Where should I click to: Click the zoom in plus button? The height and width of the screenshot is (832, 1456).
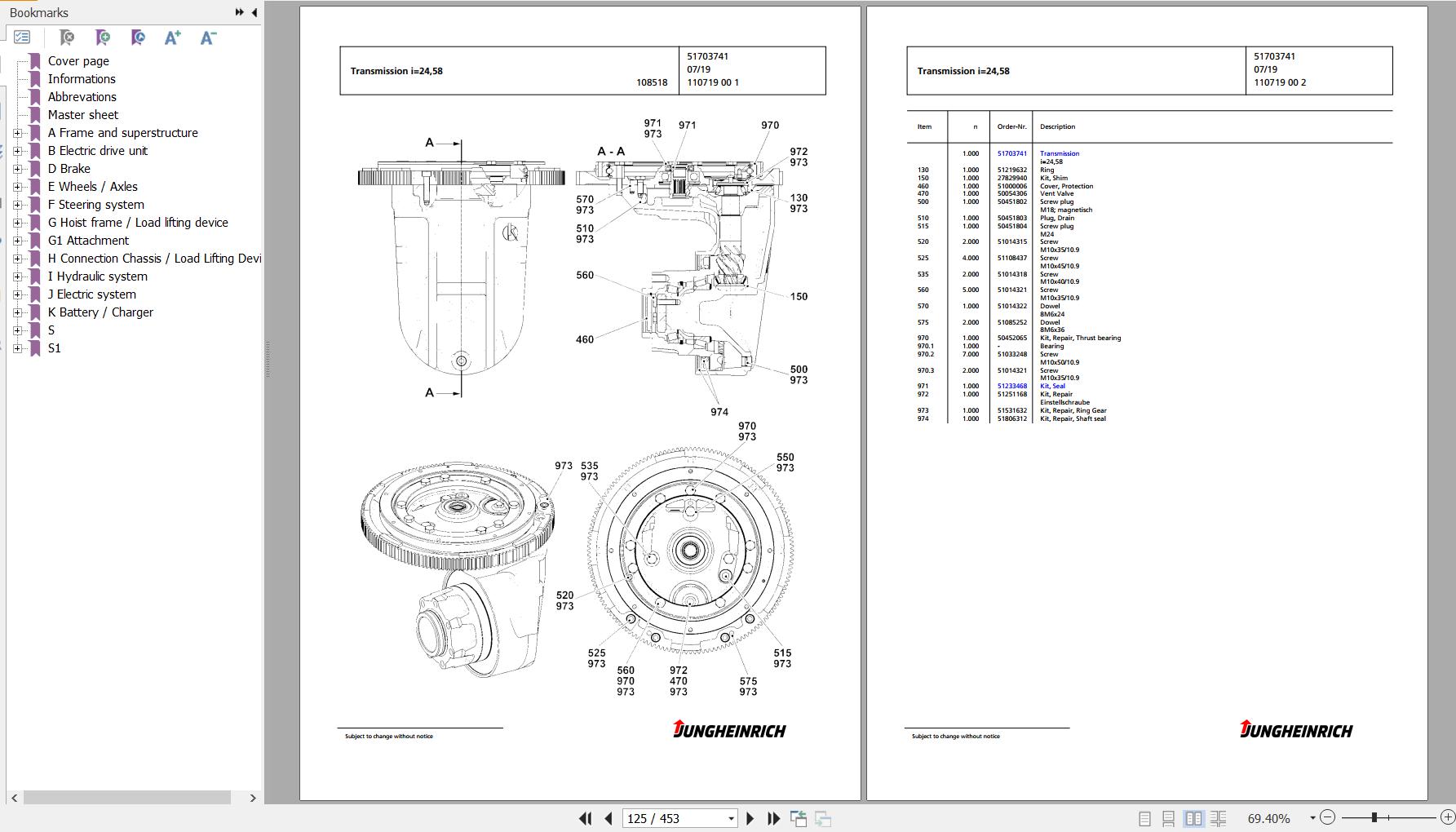coord(1448,817)
